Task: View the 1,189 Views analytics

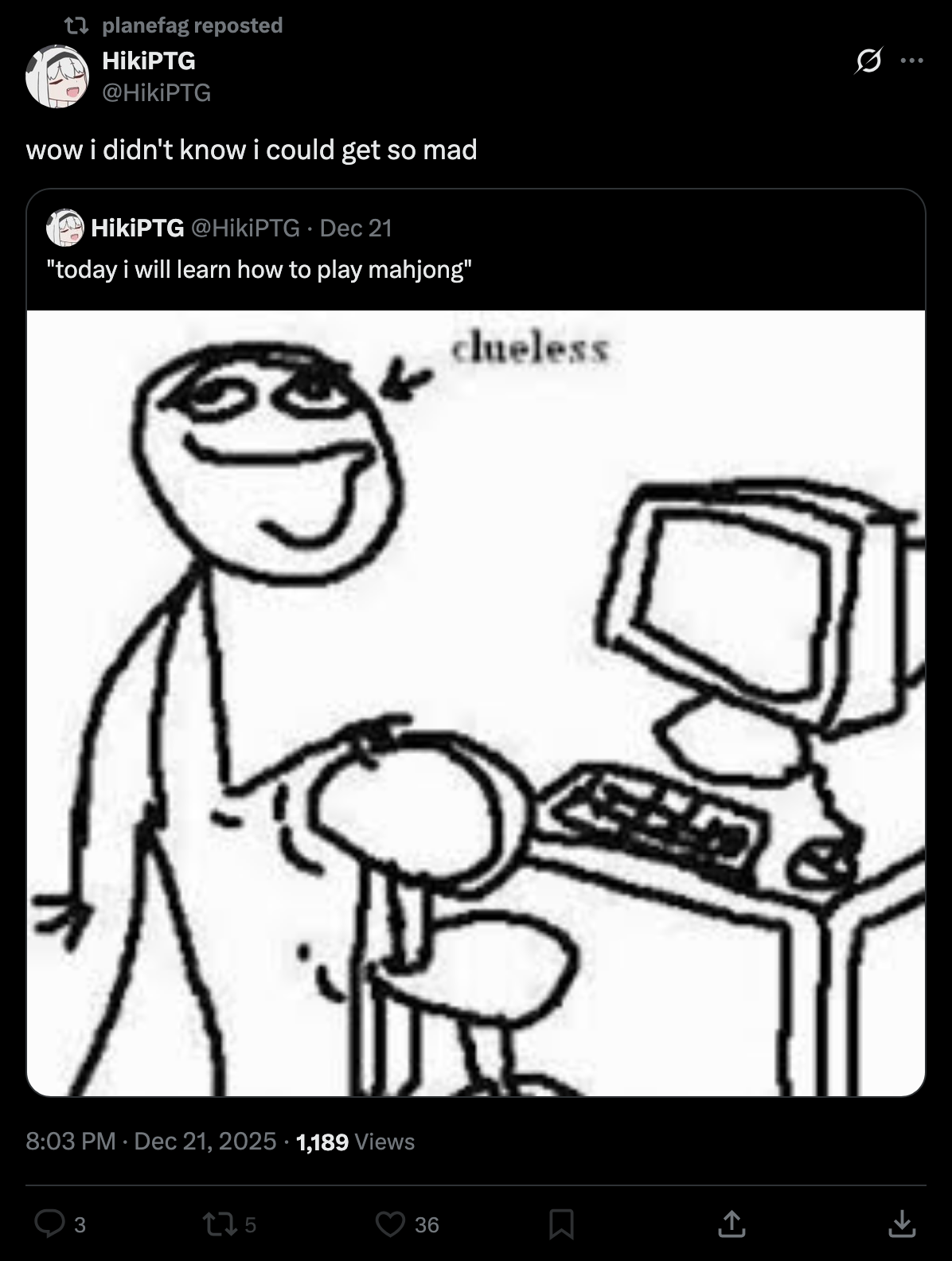Action: point(355,1142)
